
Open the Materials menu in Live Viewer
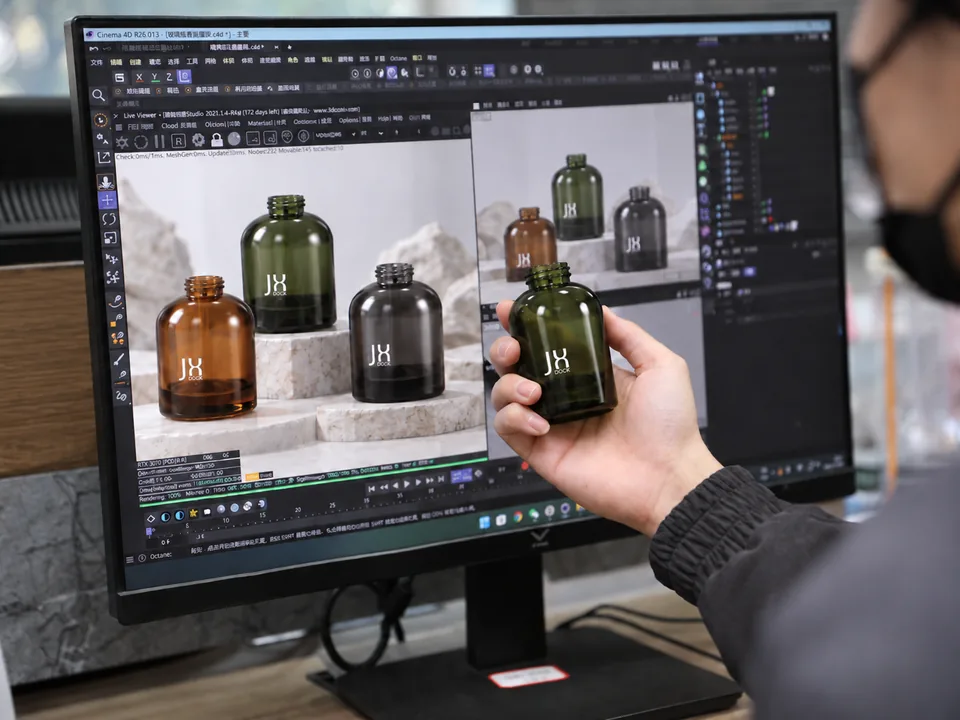(x=267, y=123)
